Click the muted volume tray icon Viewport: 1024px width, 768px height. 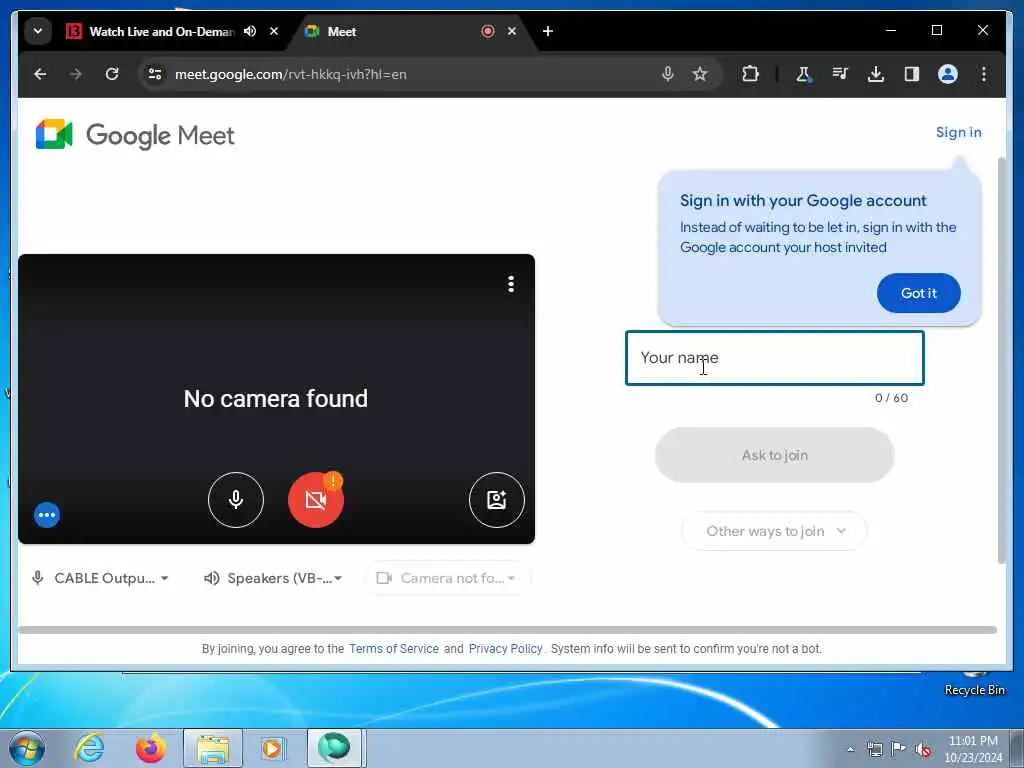click(923, 750)
